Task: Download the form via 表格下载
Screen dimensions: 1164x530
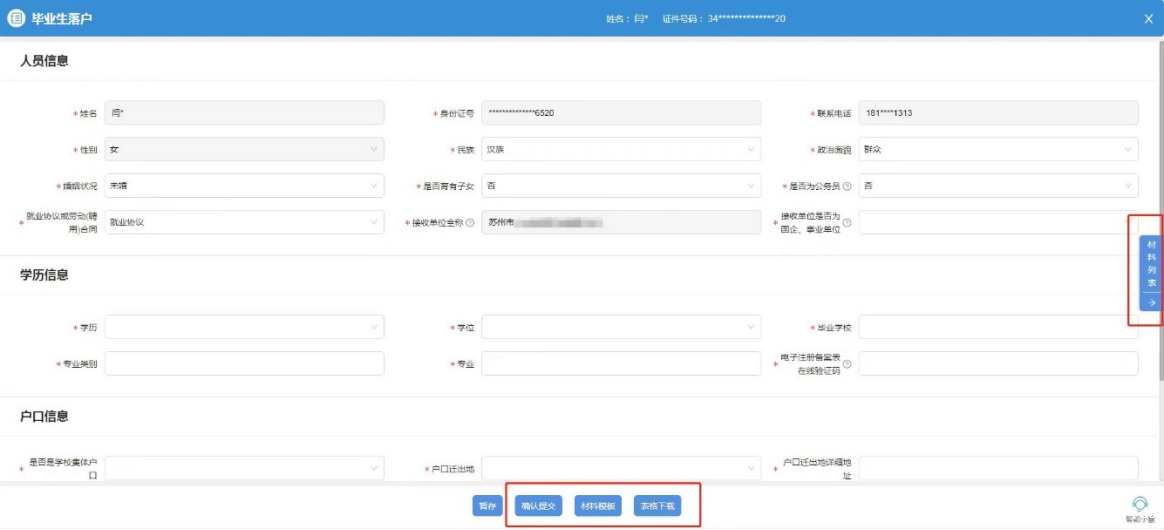Action: click(657, 506)
